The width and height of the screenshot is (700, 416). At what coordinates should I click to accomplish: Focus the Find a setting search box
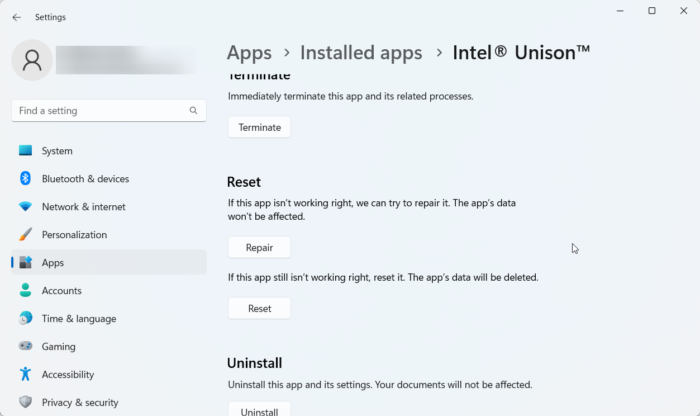(100, 111)
